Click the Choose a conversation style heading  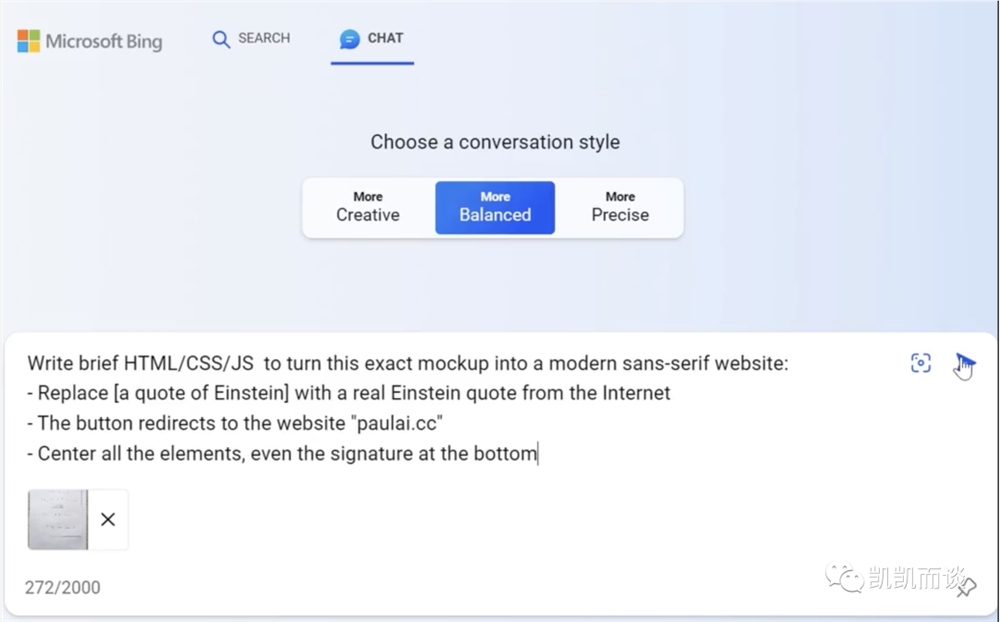495,142
